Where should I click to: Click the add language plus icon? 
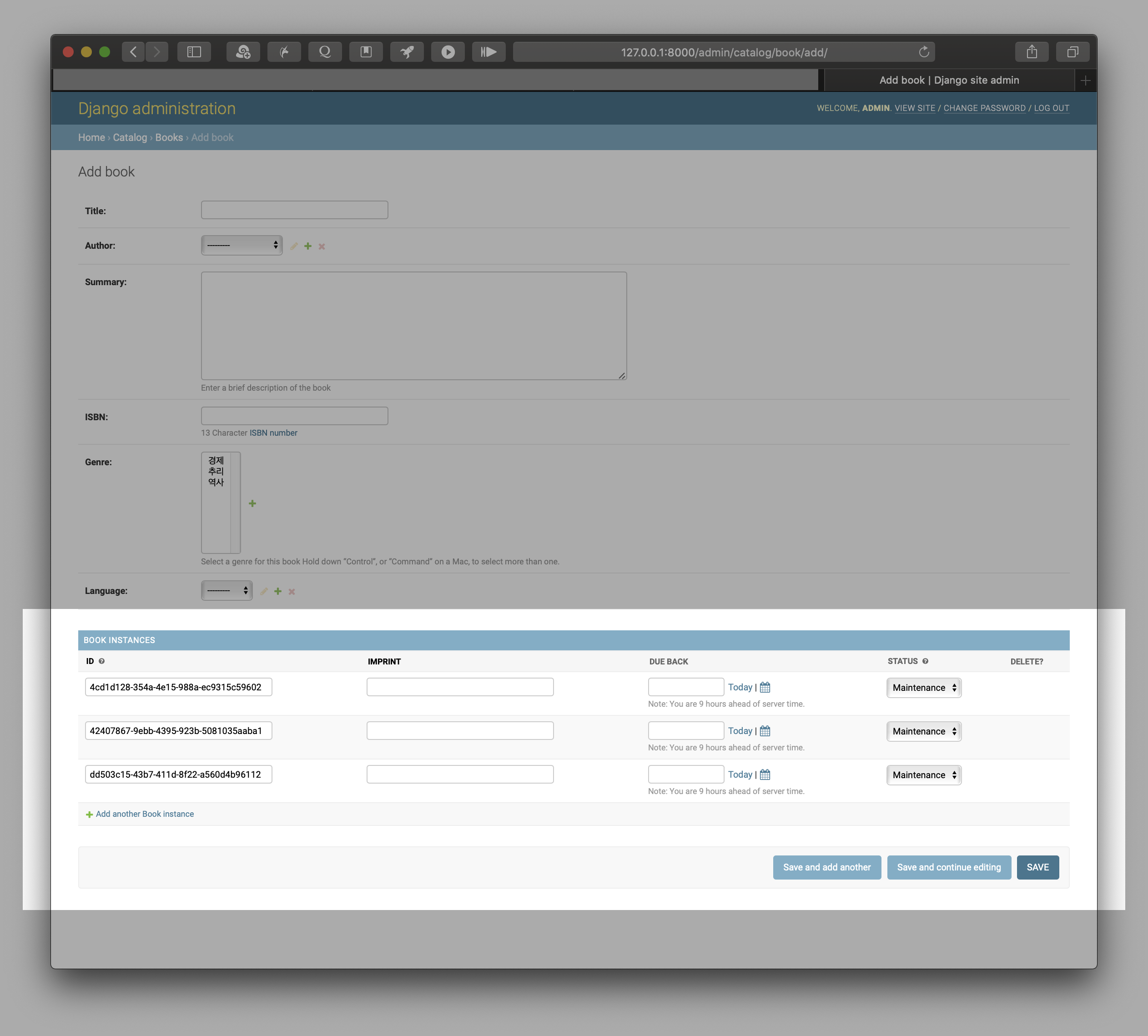coord(278,591)
